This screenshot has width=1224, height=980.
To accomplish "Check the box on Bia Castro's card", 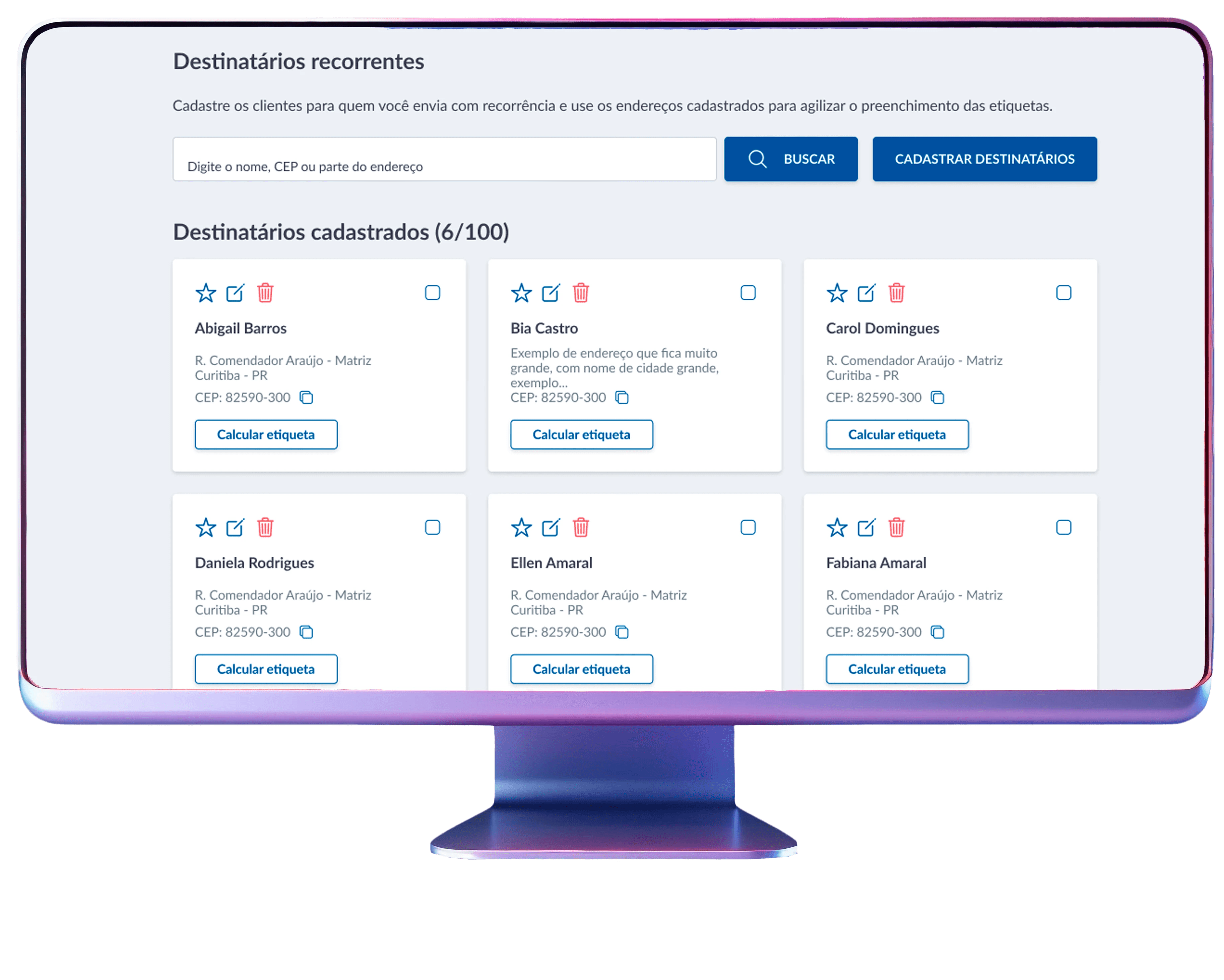I will coord(748,293).
